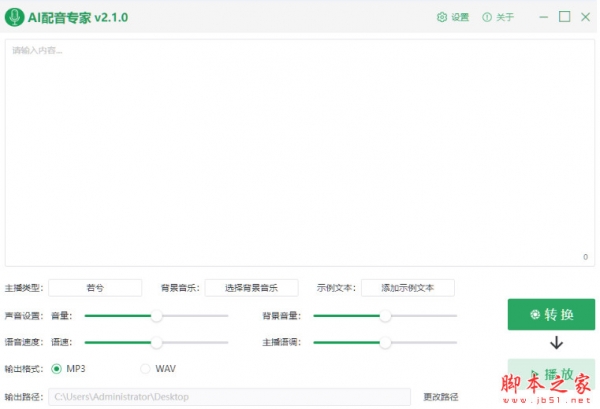Select MP3 output format

(x=57, y=369)
